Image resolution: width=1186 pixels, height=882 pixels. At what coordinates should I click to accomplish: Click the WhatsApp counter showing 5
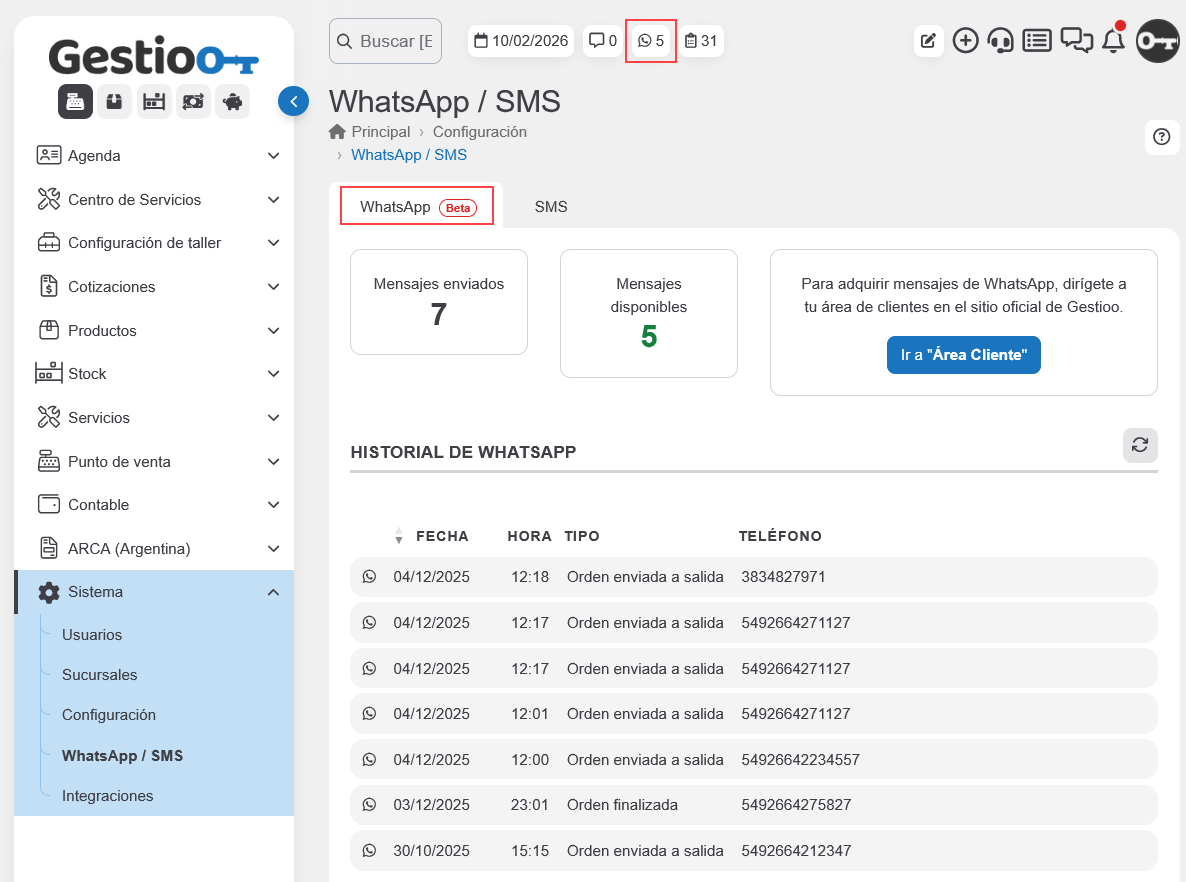pyautogui.click(x=651, y=41)
